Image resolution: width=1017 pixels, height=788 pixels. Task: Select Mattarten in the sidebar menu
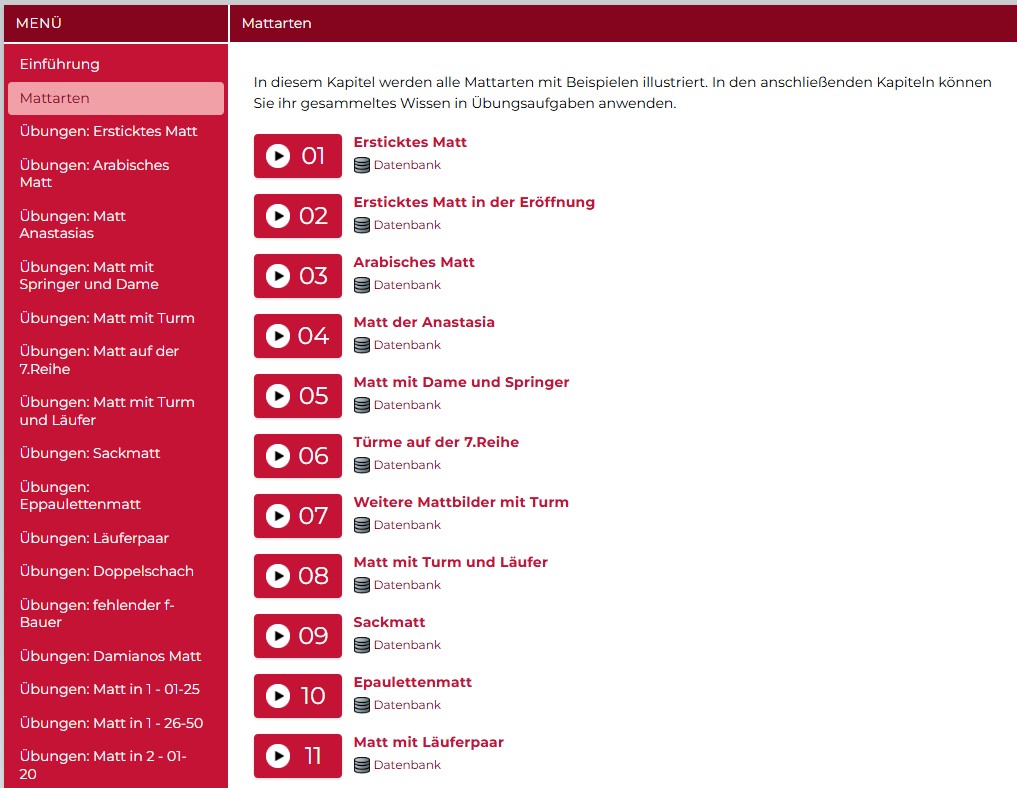pos(55,98)
